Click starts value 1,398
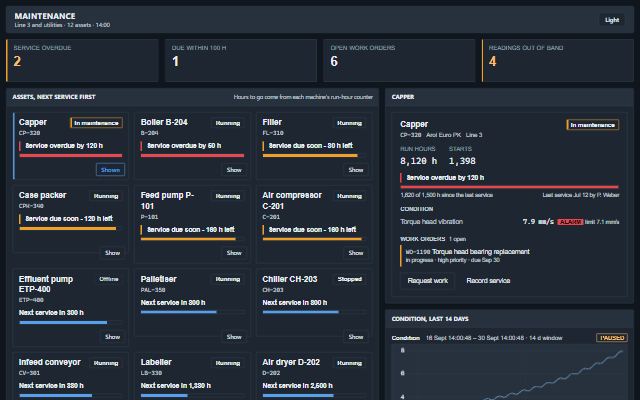 (462, 161)
